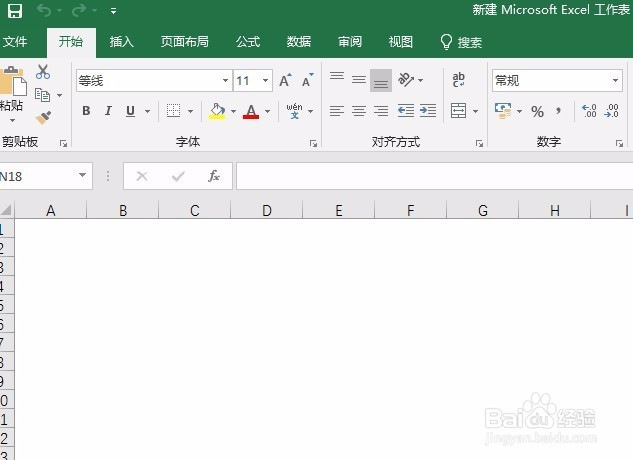Click the 搜索 lightbulb search box
Viewport: 633px width, 460px height.
(461, 42)
